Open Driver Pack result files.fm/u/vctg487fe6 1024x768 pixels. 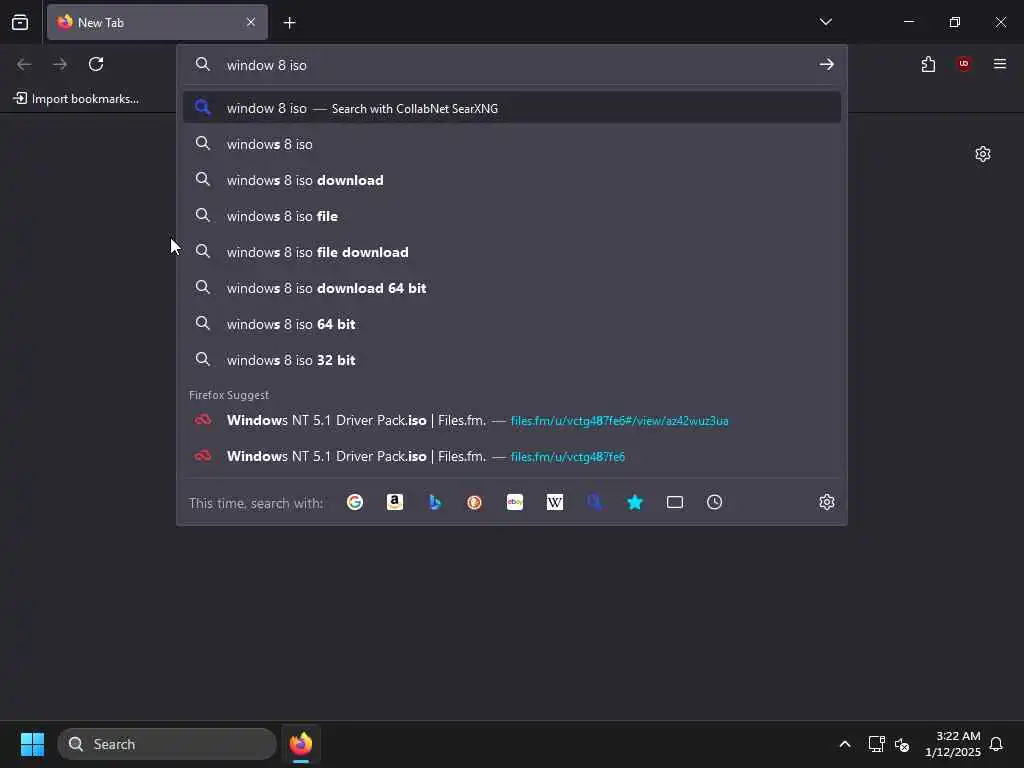(512, 456)
